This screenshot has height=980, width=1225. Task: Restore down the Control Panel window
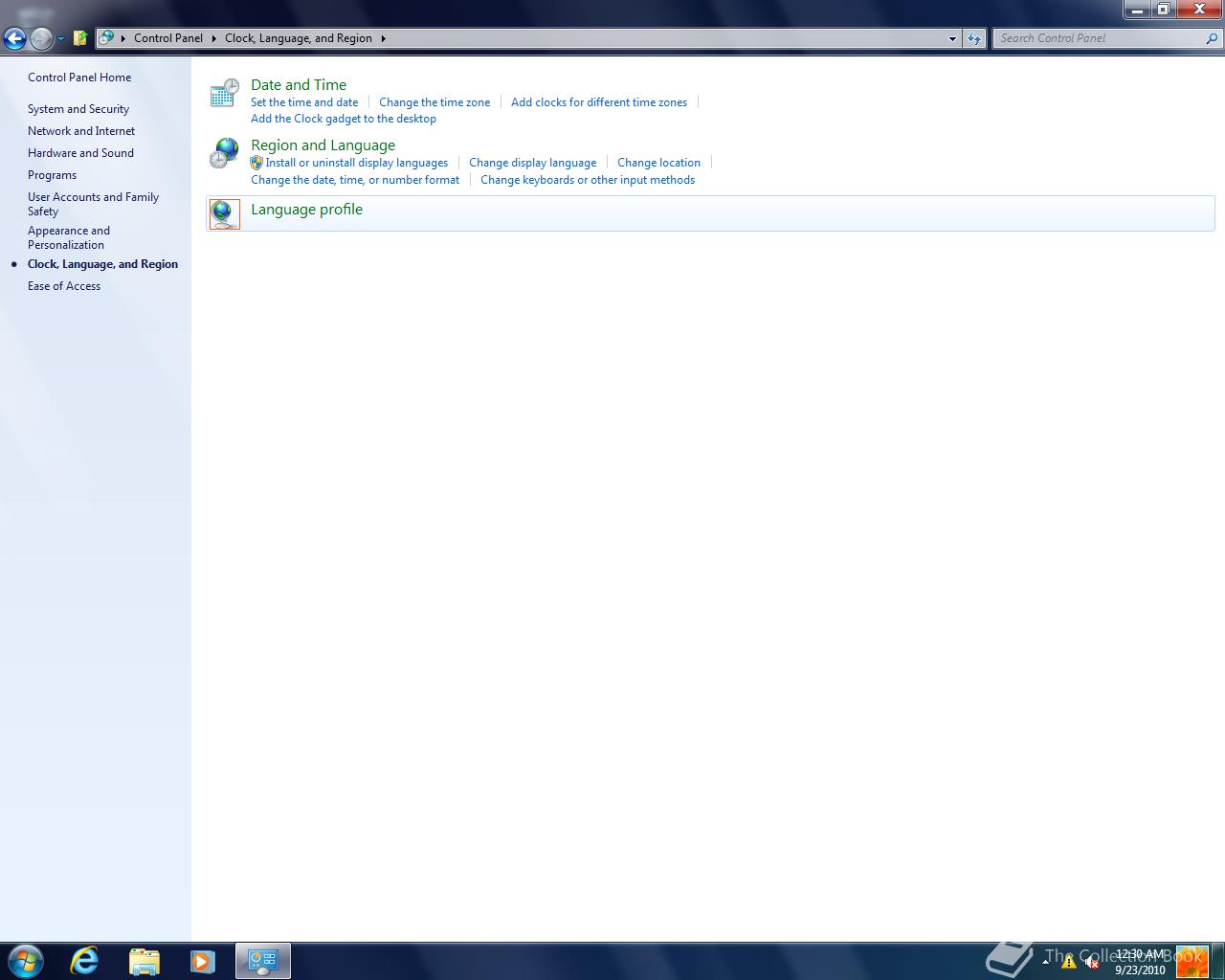click(1163, 10)
